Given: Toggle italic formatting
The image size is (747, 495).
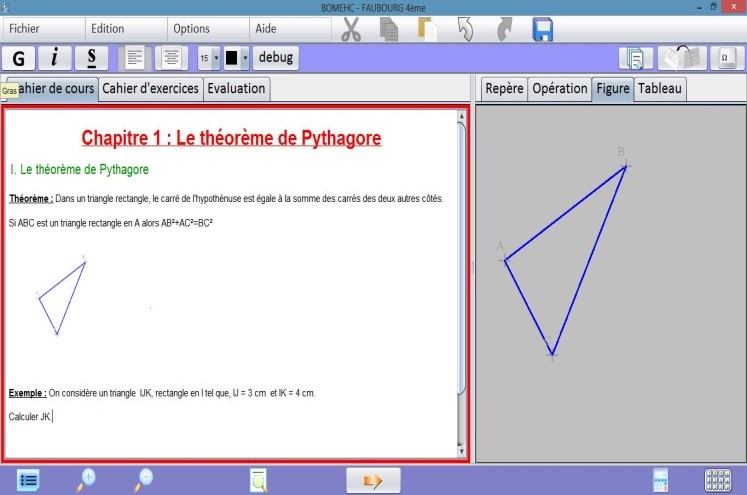Looking at the screenshot, I should click(x=55, y=58).
